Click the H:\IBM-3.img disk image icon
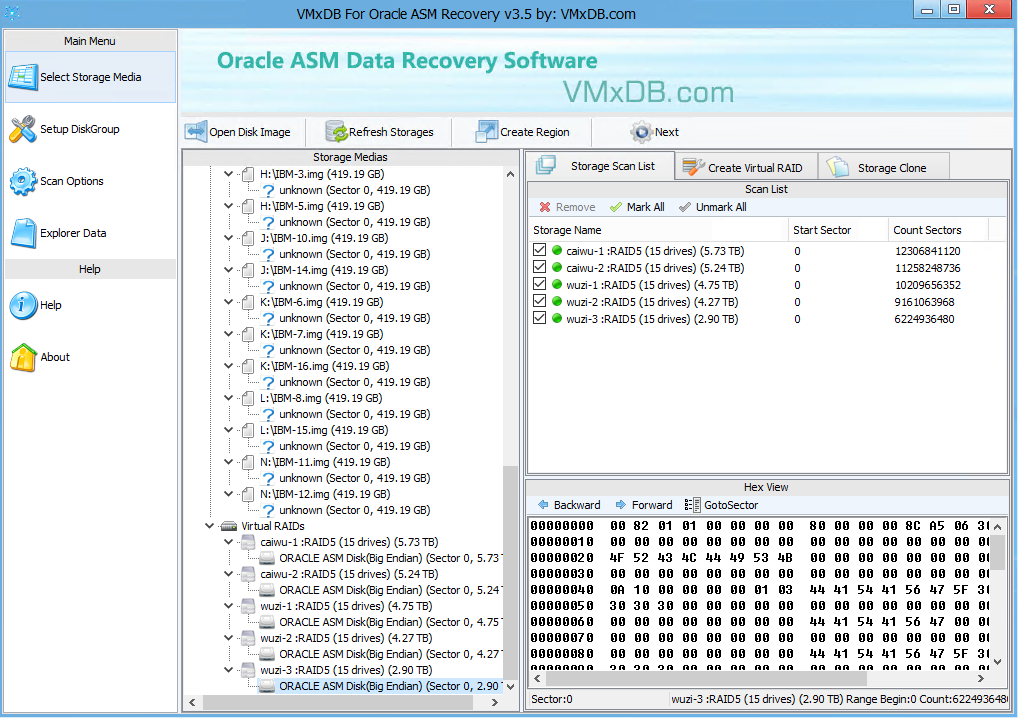This screenshot has height=718, width=1018. (247, 174)
